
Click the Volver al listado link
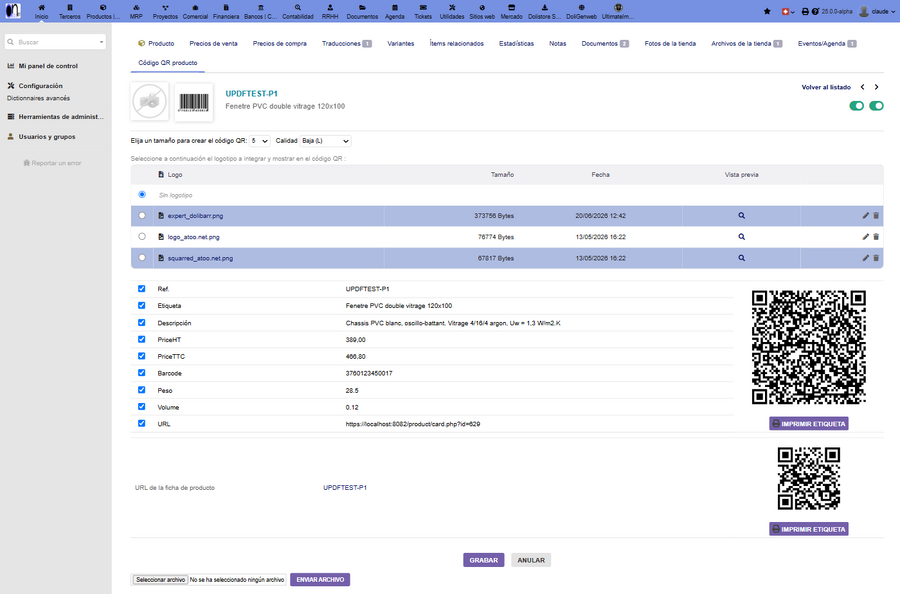tap(826, 87)
